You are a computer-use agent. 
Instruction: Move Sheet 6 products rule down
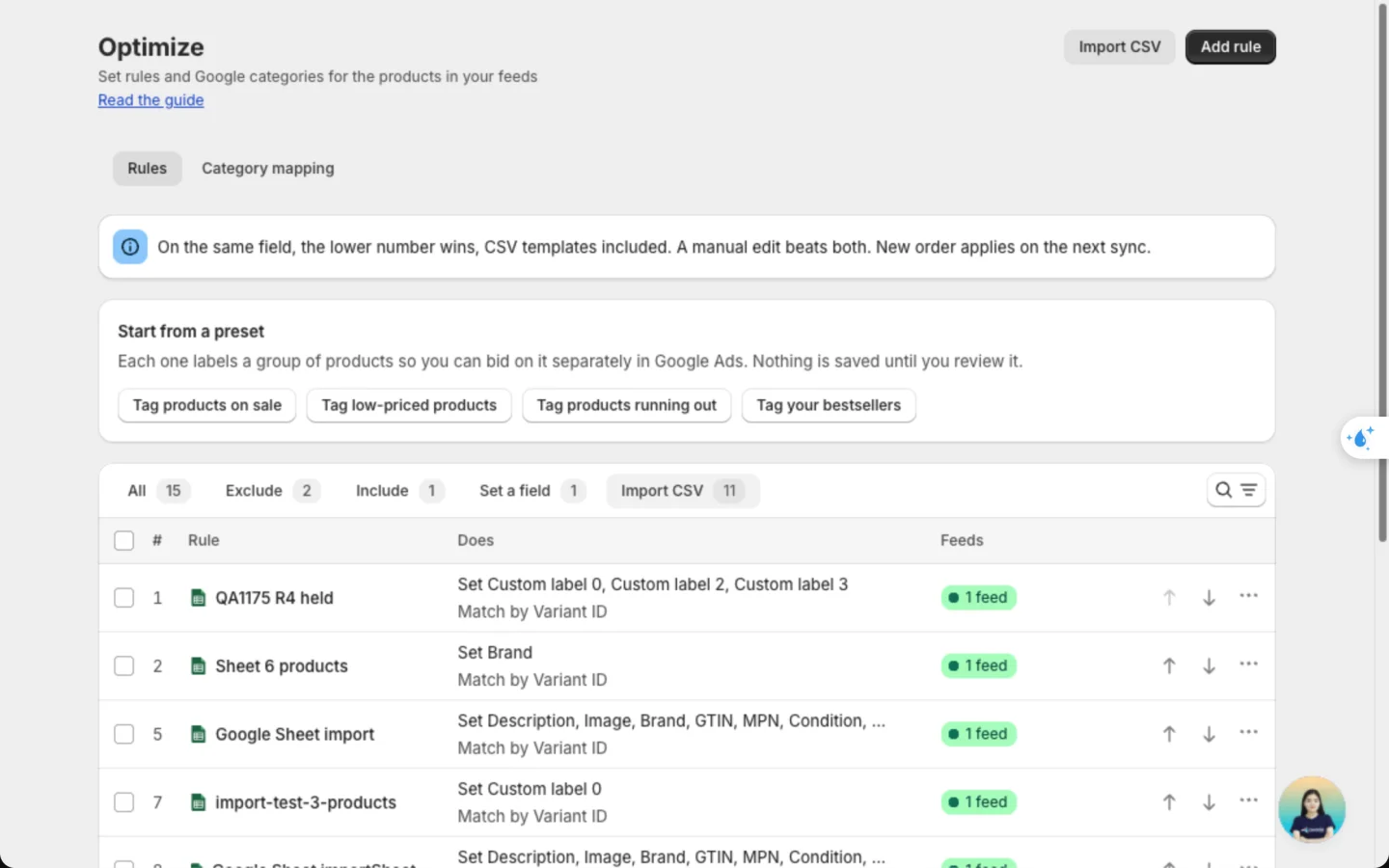click(x=1209, y=666)
